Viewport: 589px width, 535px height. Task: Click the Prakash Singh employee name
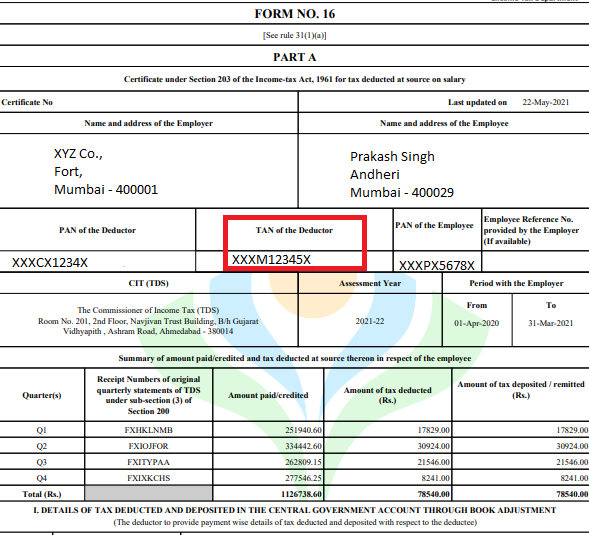pyautogui.click(x=392, y=156)
